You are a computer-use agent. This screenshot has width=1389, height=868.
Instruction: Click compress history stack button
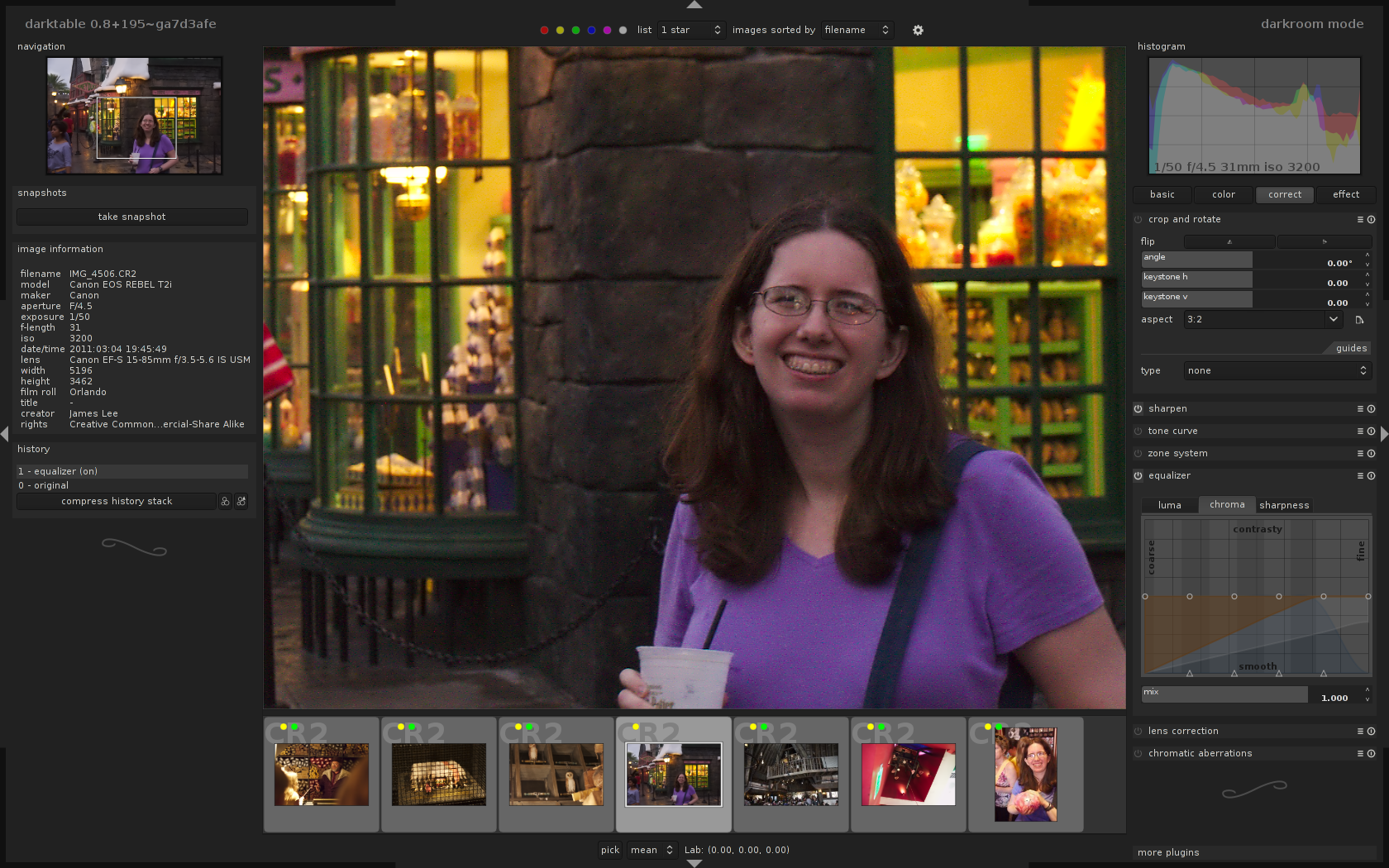[x=117, y=502]
